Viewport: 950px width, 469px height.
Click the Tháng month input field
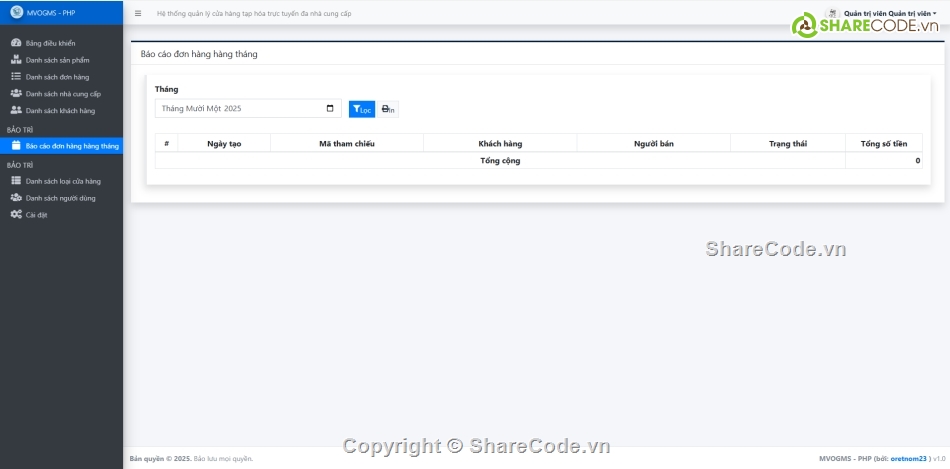[240, 108]
